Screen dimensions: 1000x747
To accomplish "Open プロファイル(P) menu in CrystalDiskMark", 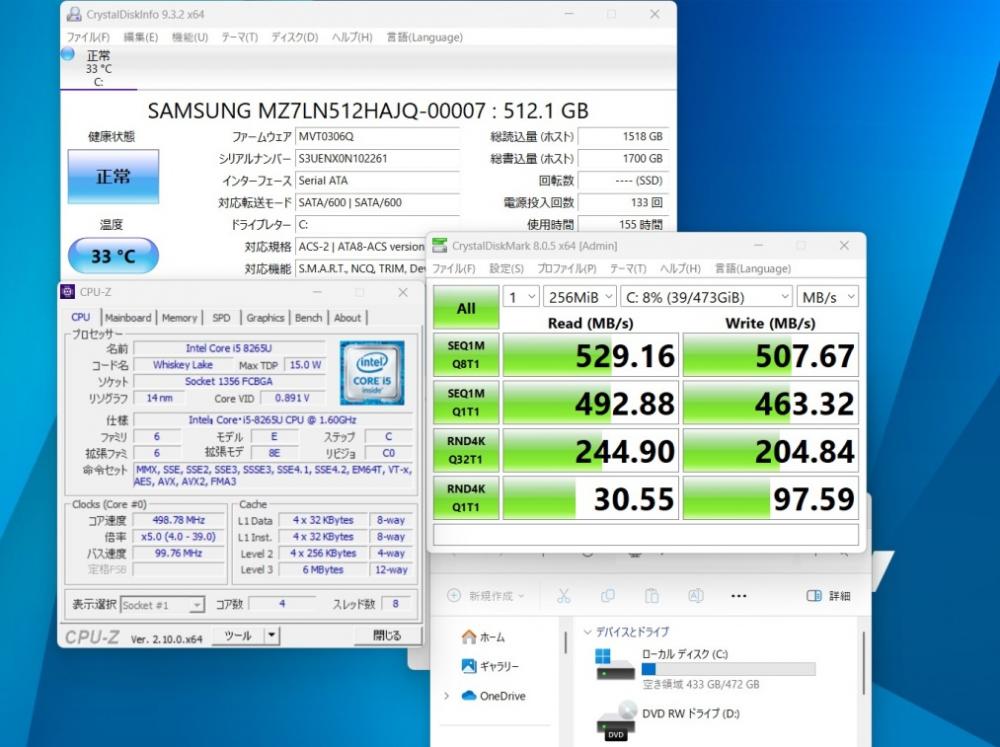I will [x=566, y=269].
